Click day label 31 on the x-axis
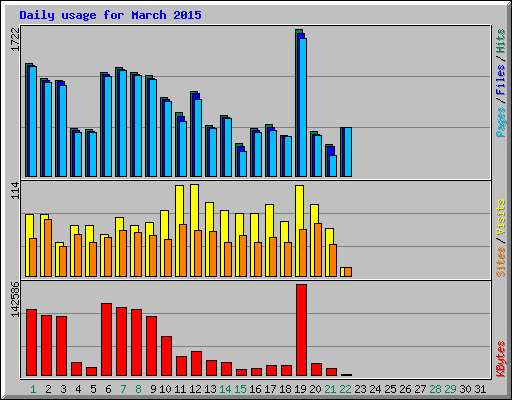 click(x=480, y=389)
